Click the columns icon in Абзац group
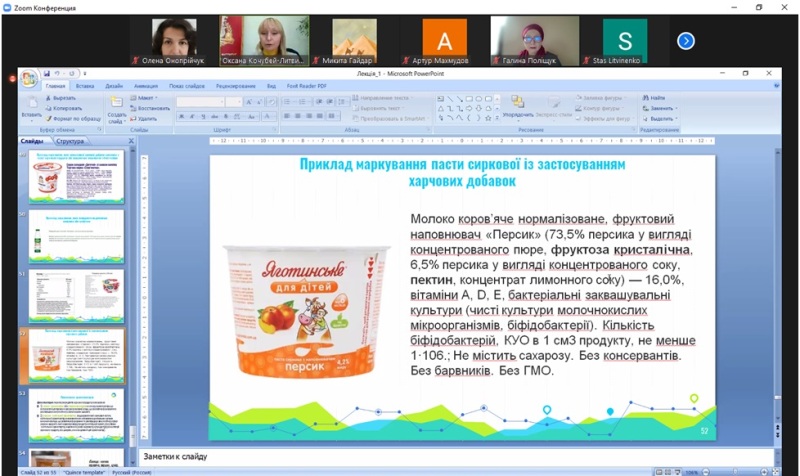800x476 pixels. click(332, 116)
